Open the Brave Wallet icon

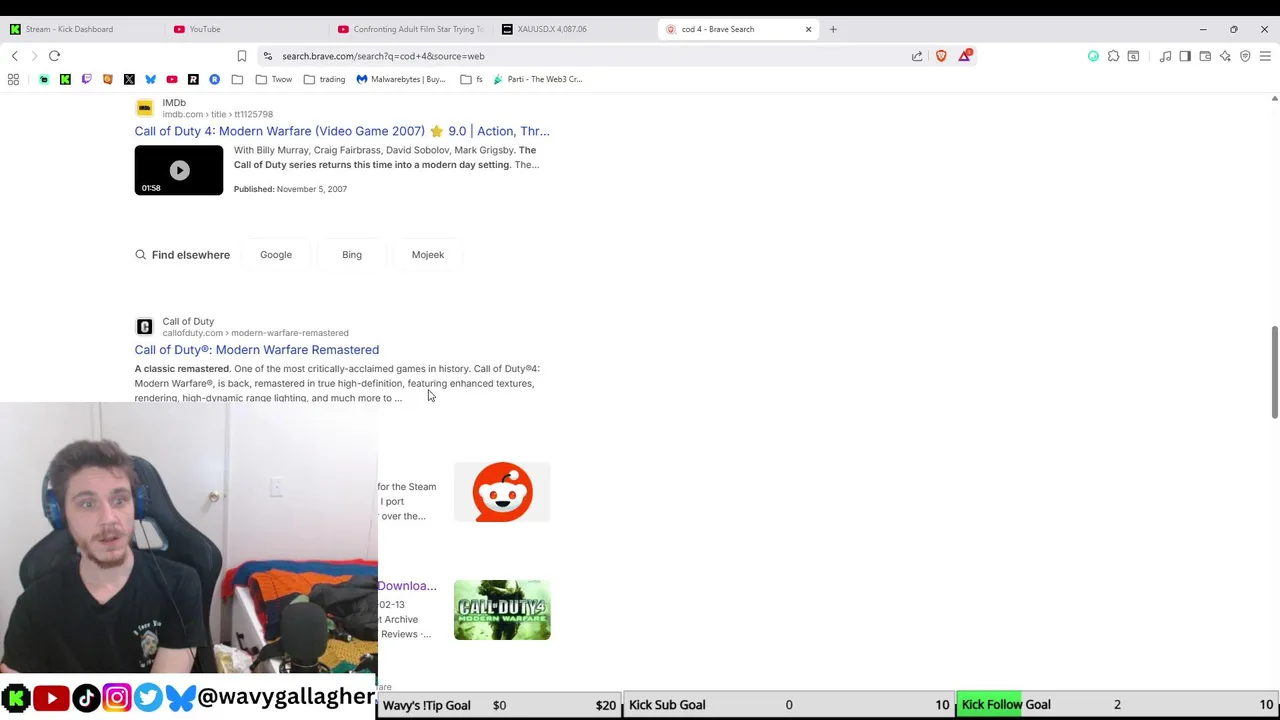coord(1205,56)
